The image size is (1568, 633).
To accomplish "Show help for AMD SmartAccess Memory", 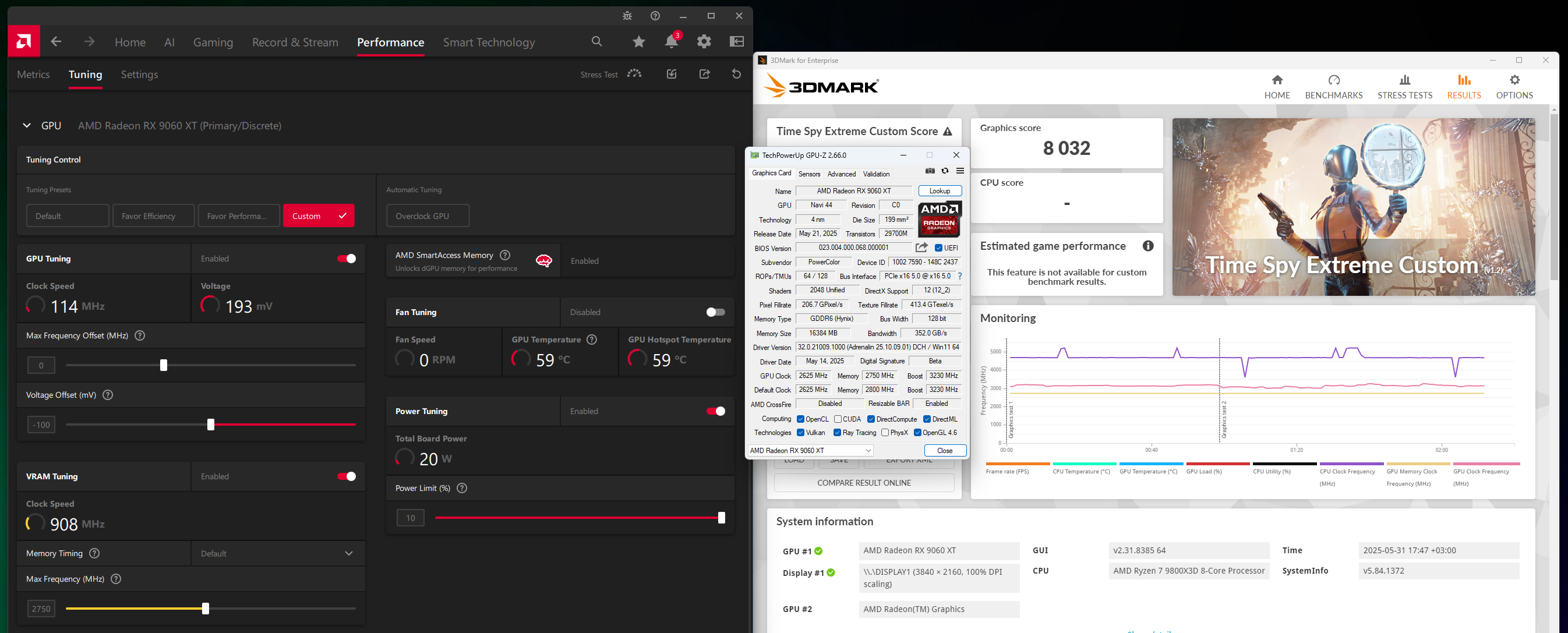I will 504,255.
